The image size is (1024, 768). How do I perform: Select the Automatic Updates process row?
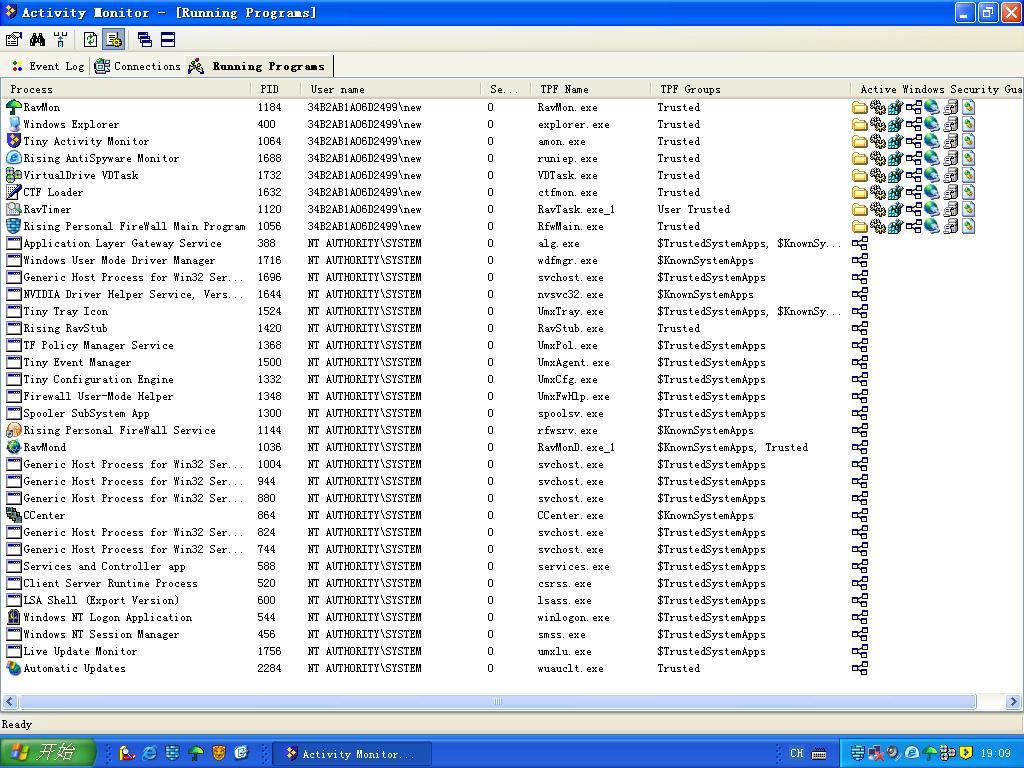click(74, 669)
